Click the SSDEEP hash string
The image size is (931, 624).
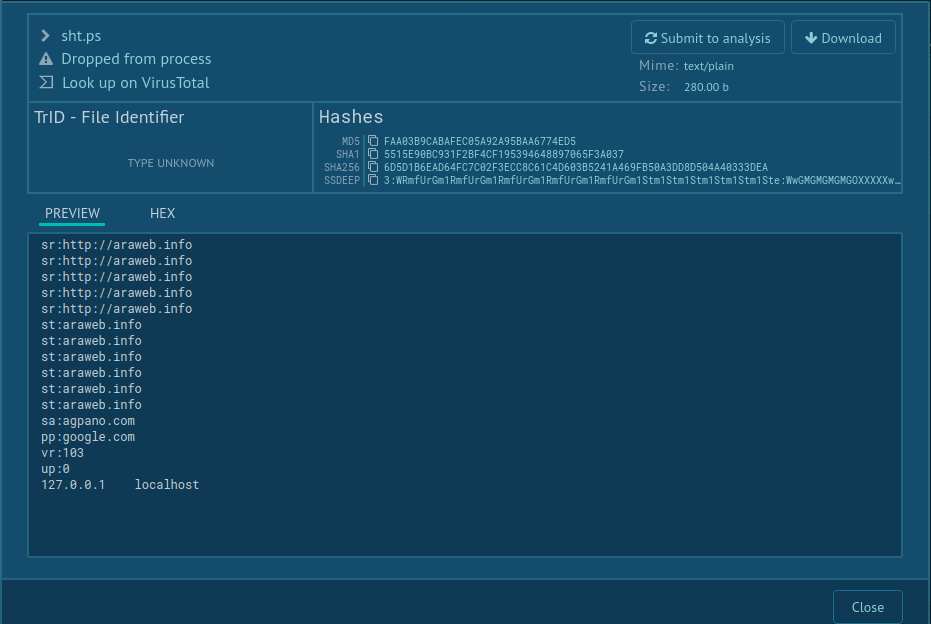click(x=642, y=180)
